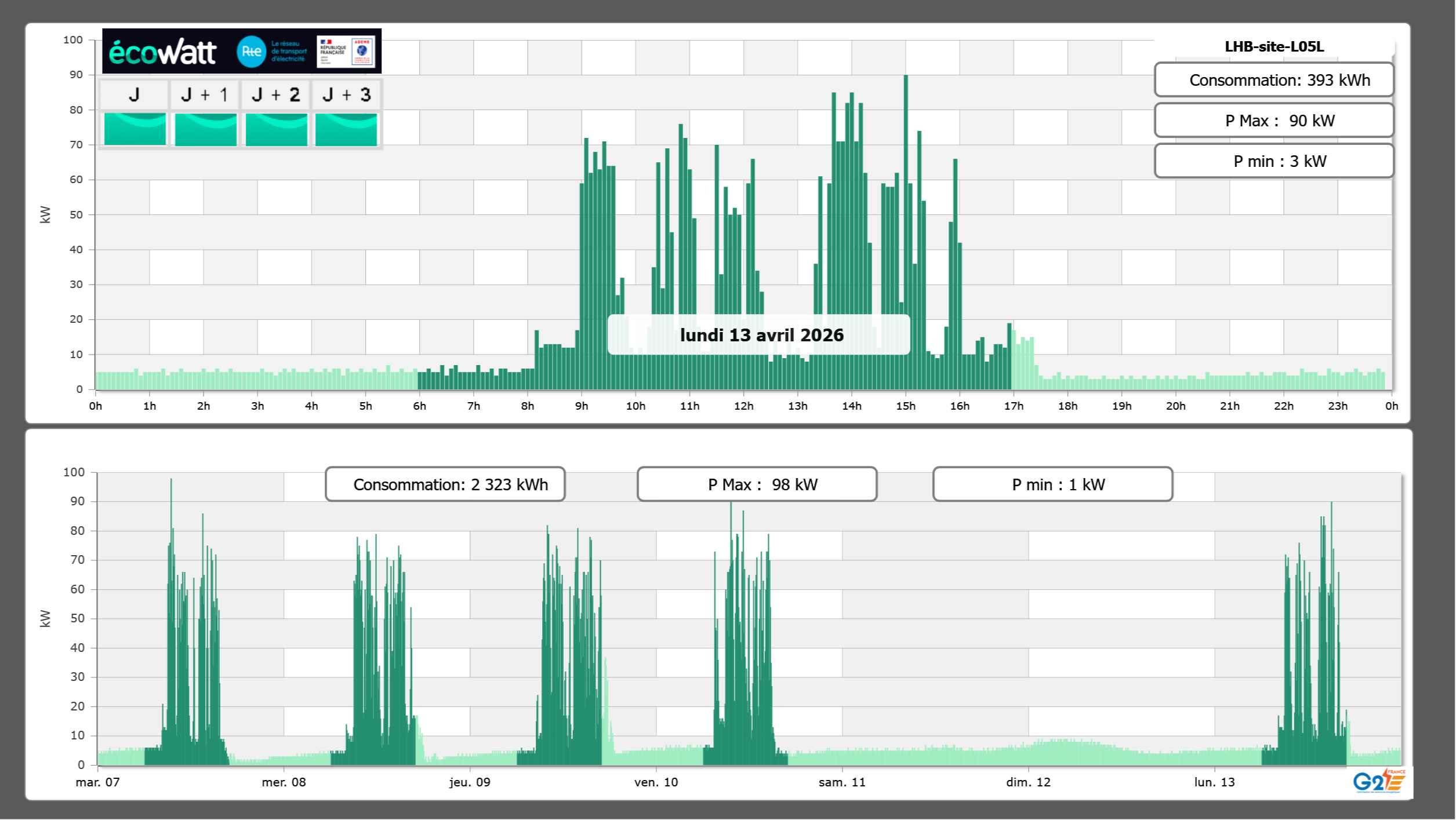Click the G2E France logo
Viewport: 1456px width, 820px height.
click(1378, 781)
